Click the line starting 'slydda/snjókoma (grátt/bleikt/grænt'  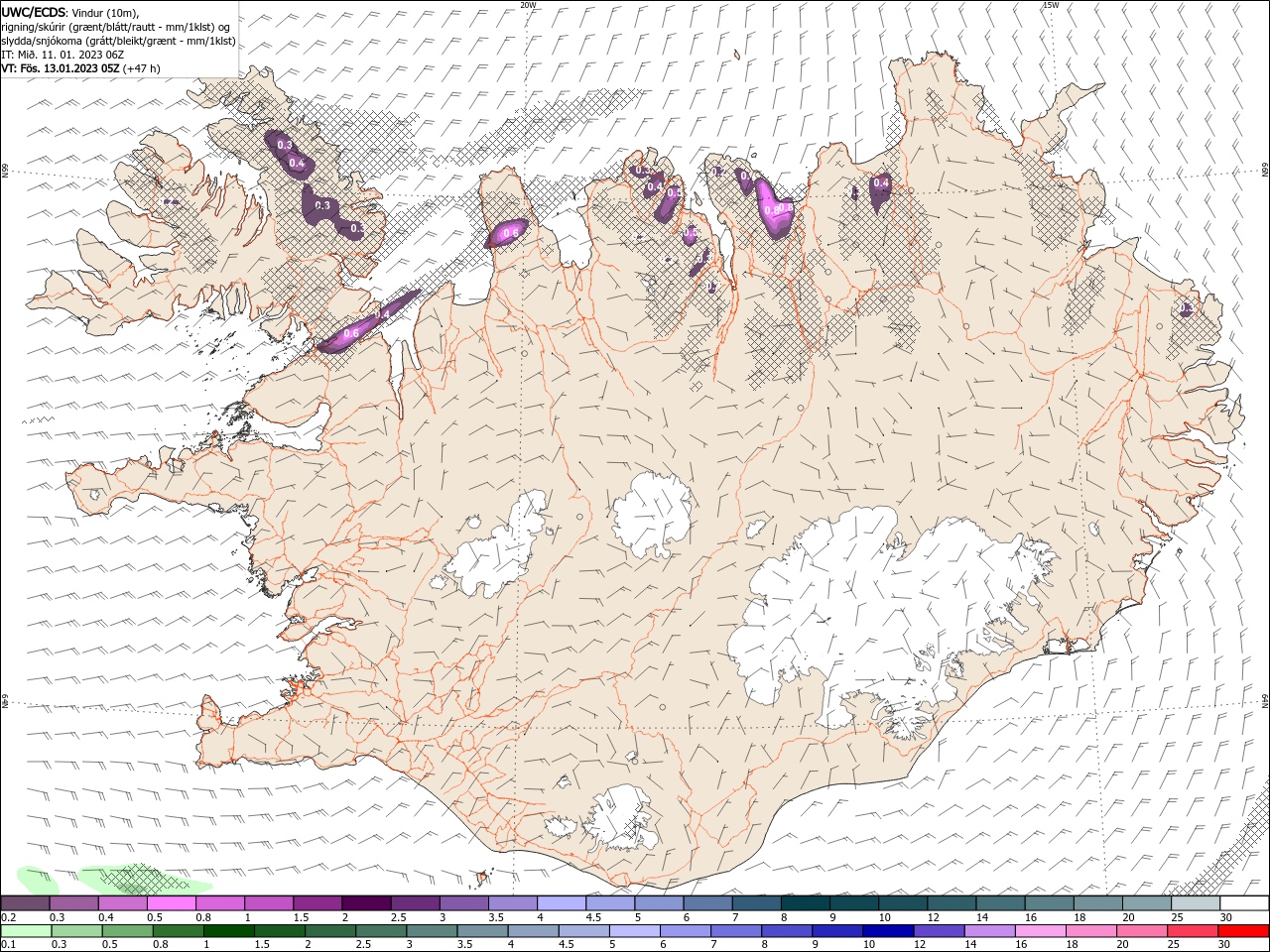(x=118, y=41)
